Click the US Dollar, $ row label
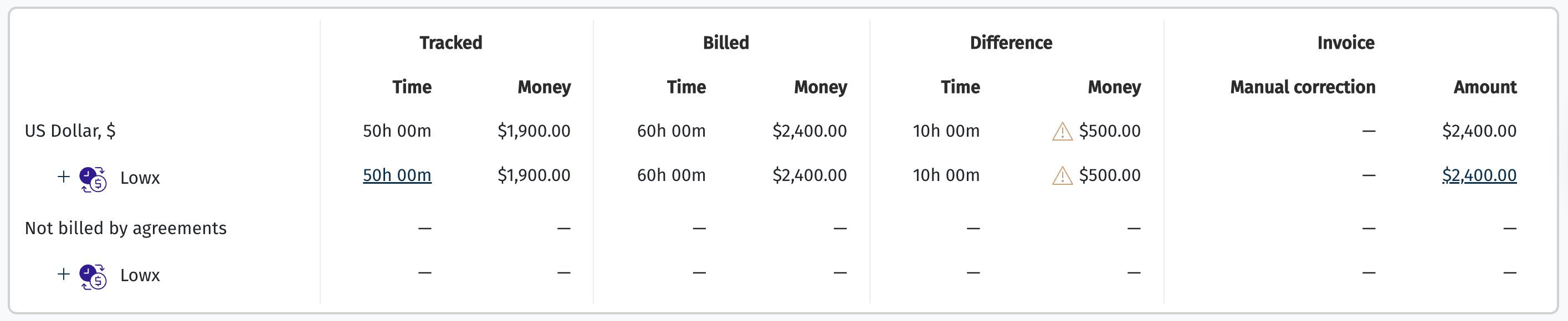Image resolution: width=1568 pixels, height=321 pixels. [x=70, y=131]
